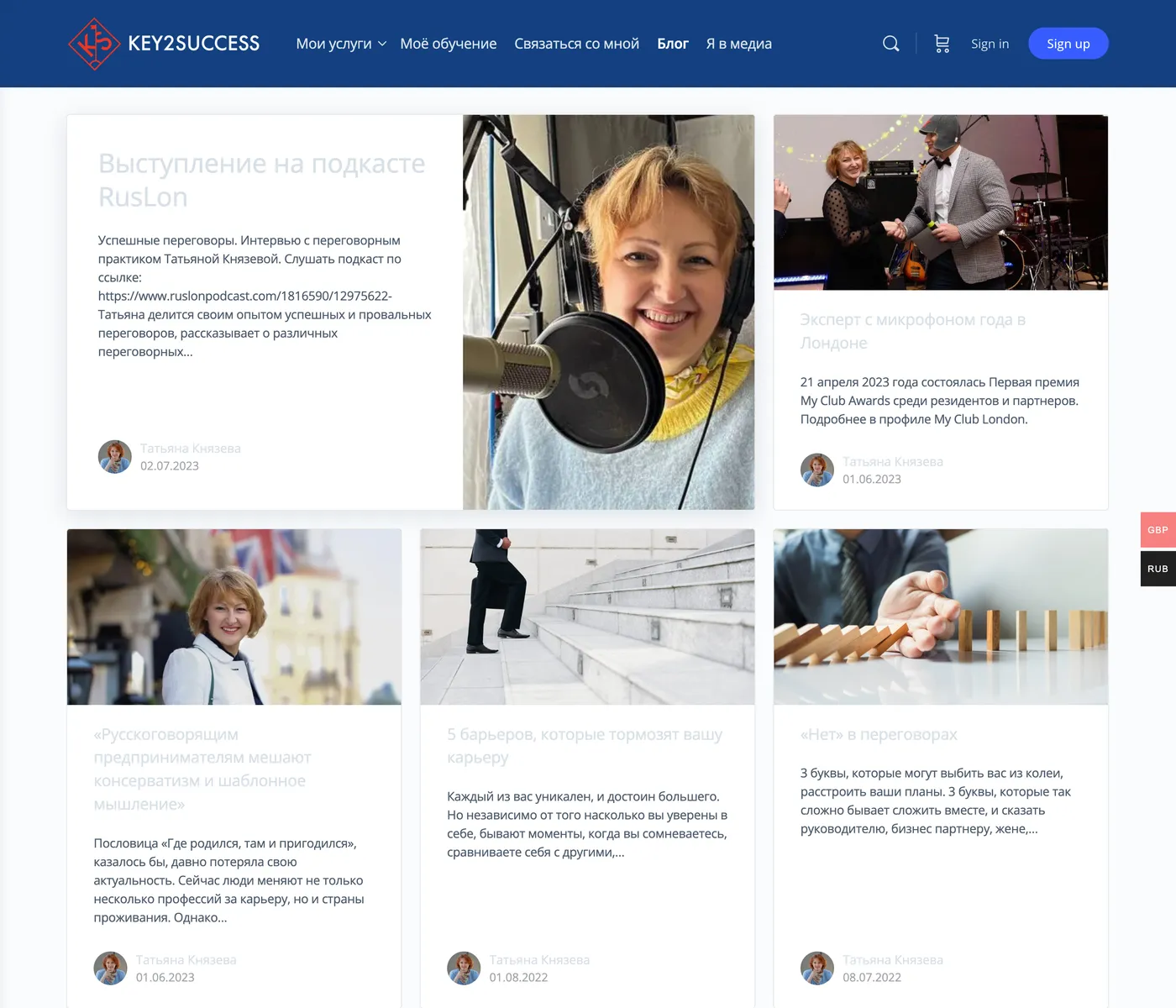This screenshot has width=1176, height=1008.
Task: Click author avatar beside date 02.07.2023
Action: [115, 457]
